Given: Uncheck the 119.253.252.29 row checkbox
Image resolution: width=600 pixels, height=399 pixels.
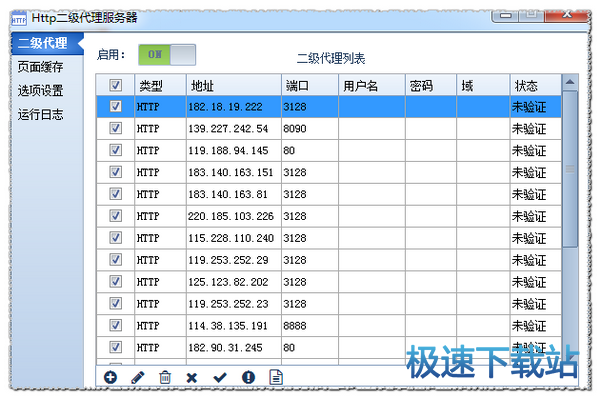Looking at the screenshot, I should click(x=116, y=260).
